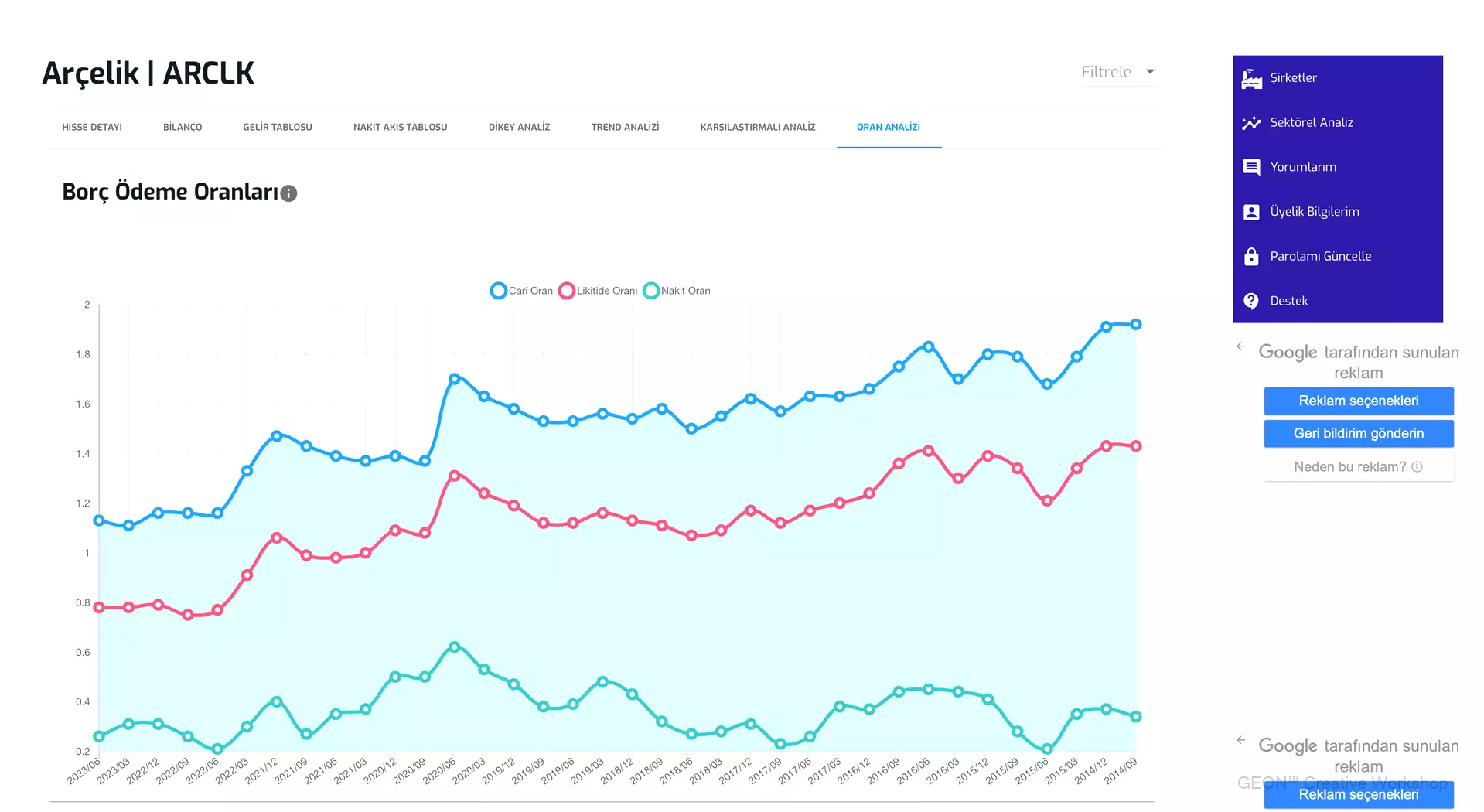Image resolution: width=1484 pixels, height=812 pixels.
Task: Open Destek in the sidebar
Action: [x=1337, y=301]
